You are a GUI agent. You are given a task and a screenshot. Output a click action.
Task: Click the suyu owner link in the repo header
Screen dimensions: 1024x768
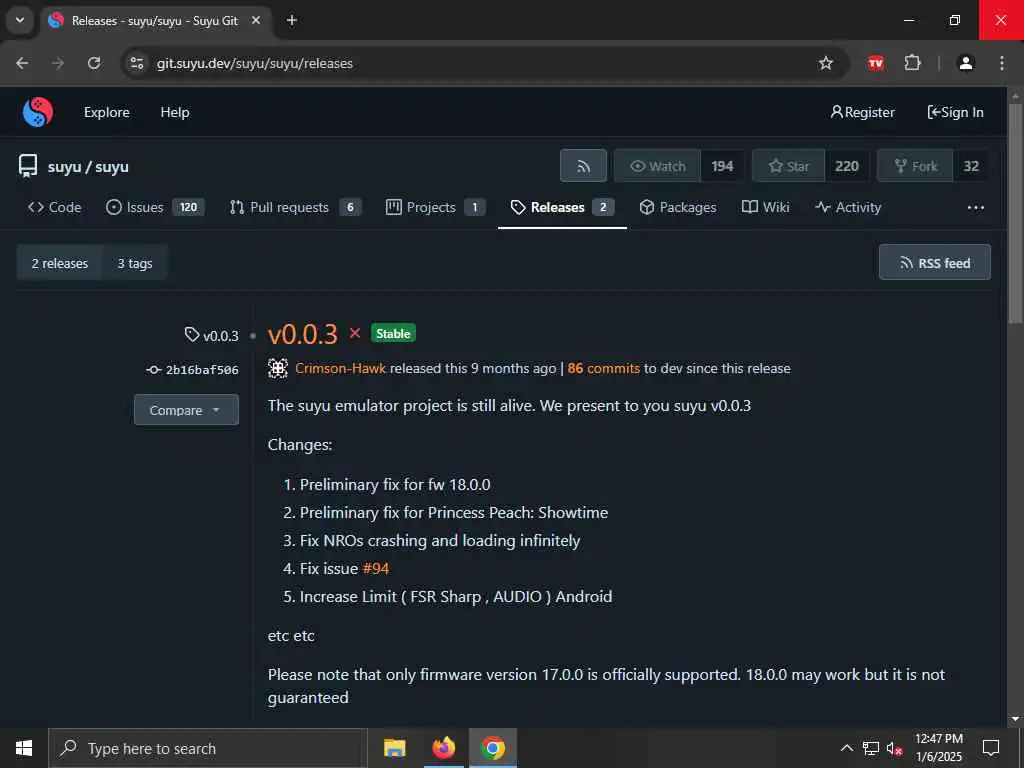click(x=64, y=167)
